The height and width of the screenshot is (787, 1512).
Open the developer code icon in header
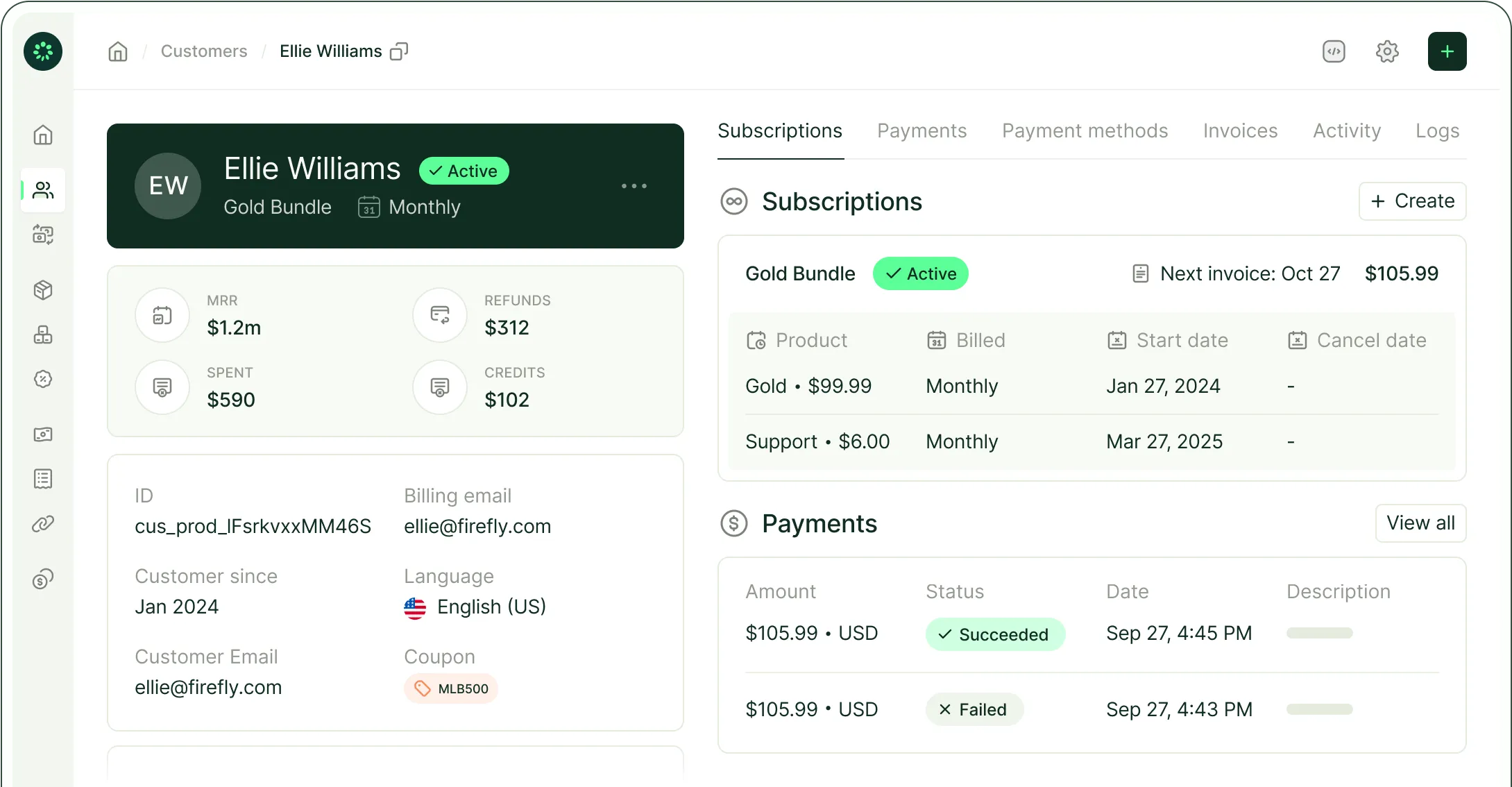[1332, 51]
